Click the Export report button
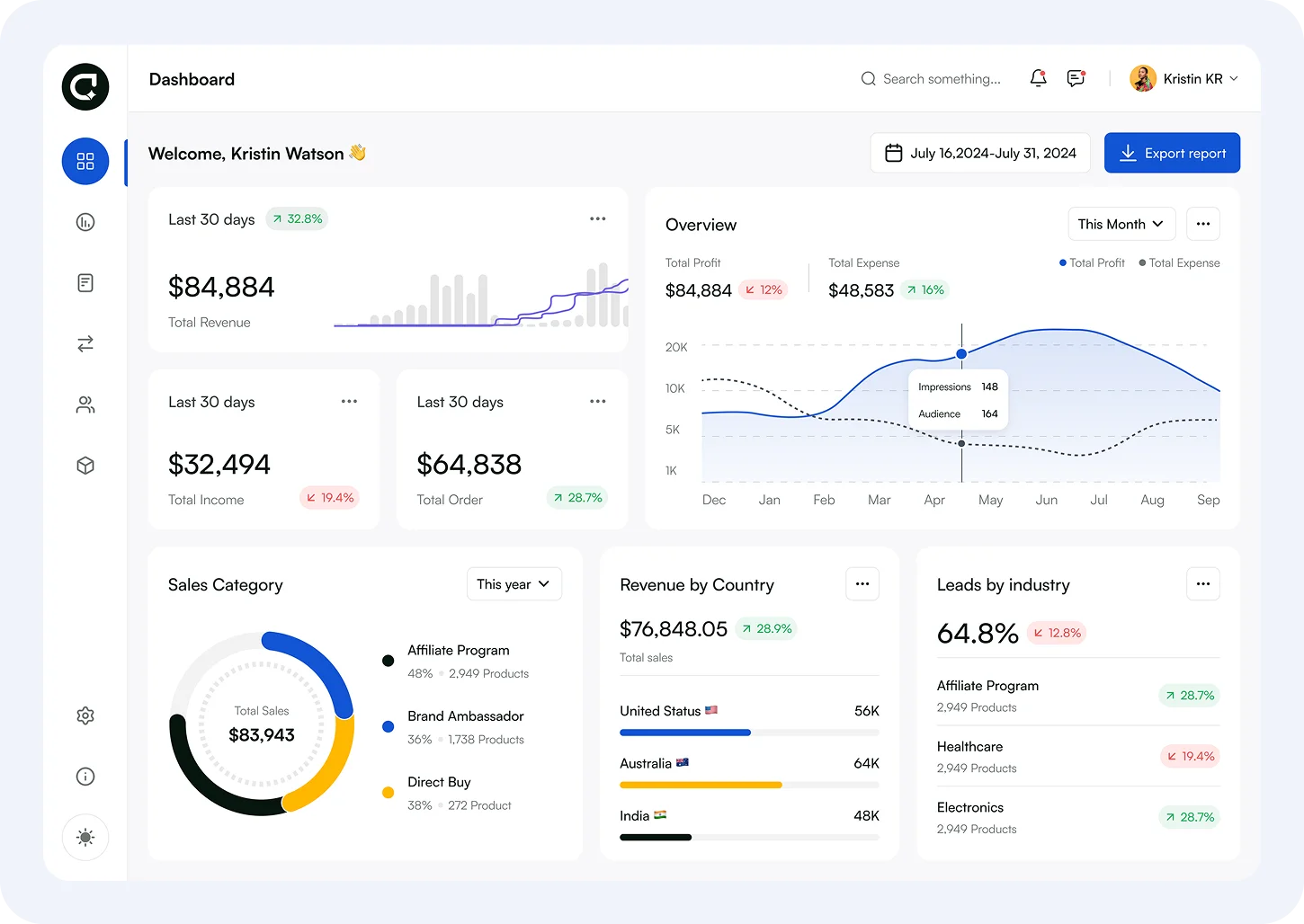 click(x=1172, y=154)
